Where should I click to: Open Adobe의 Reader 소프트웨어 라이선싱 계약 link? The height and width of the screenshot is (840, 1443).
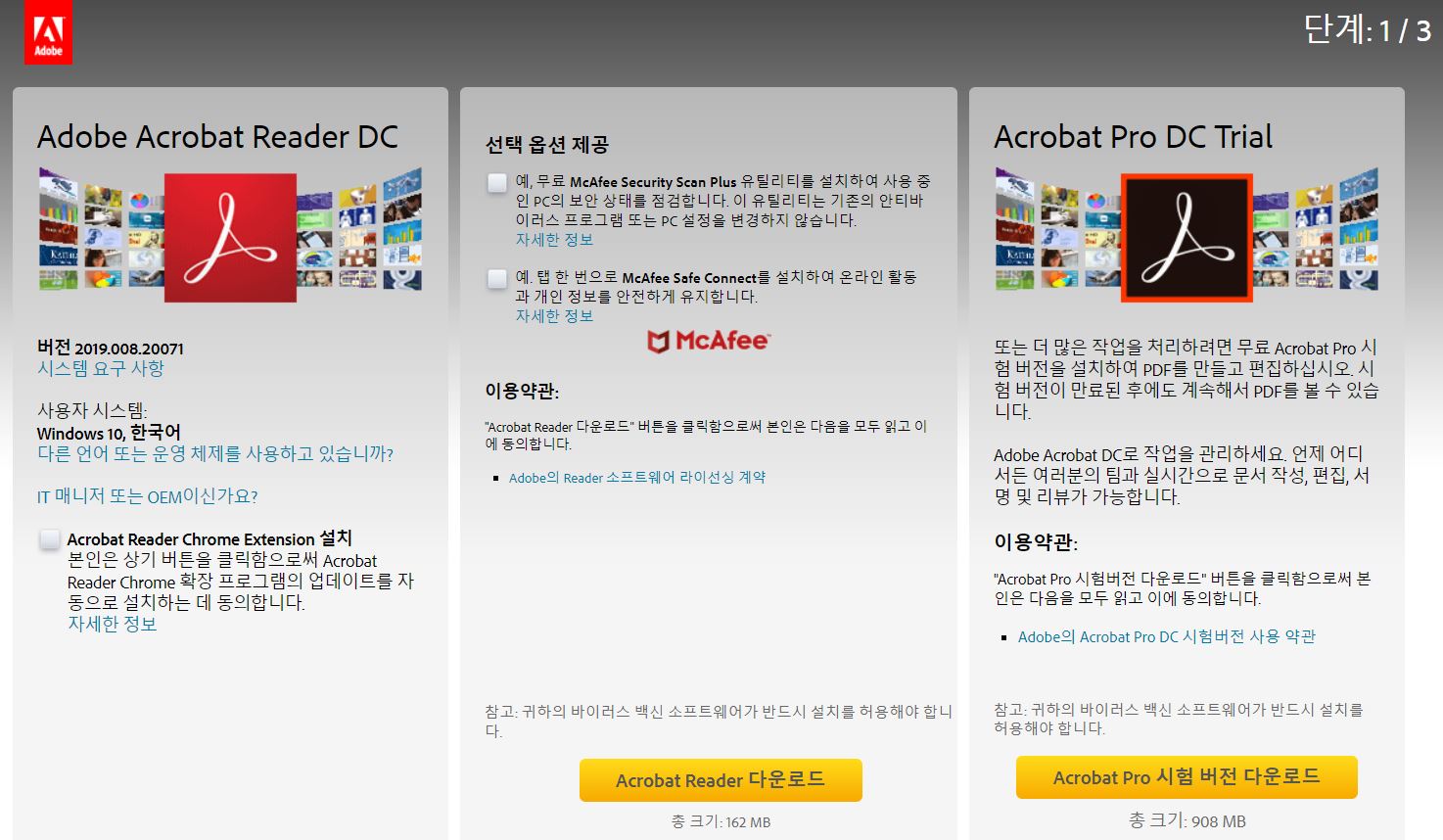[x=637, y=478]
